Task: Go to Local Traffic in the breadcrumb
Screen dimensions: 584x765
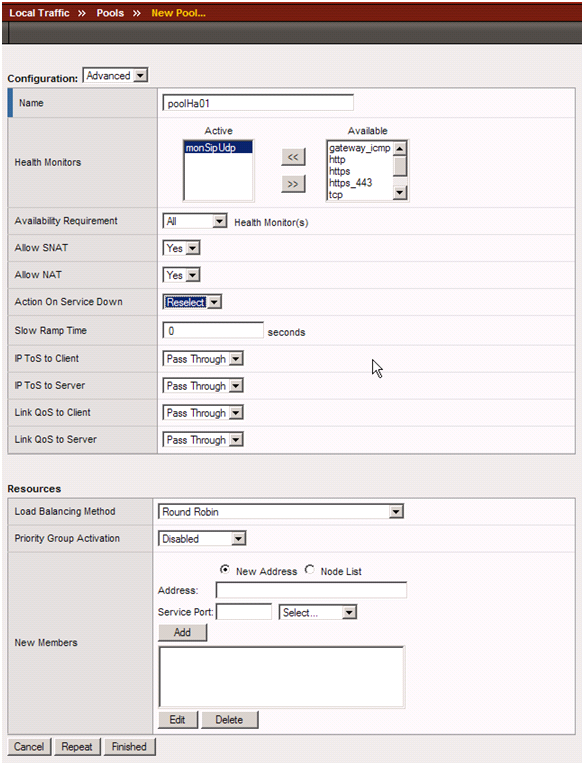Action: click(39, 13)
